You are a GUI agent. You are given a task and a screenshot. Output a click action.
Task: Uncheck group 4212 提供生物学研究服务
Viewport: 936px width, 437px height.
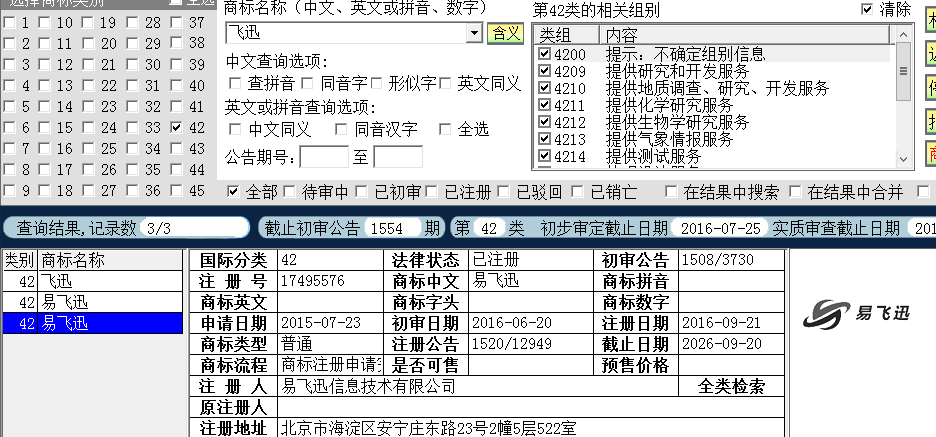(x=544, y=122)
